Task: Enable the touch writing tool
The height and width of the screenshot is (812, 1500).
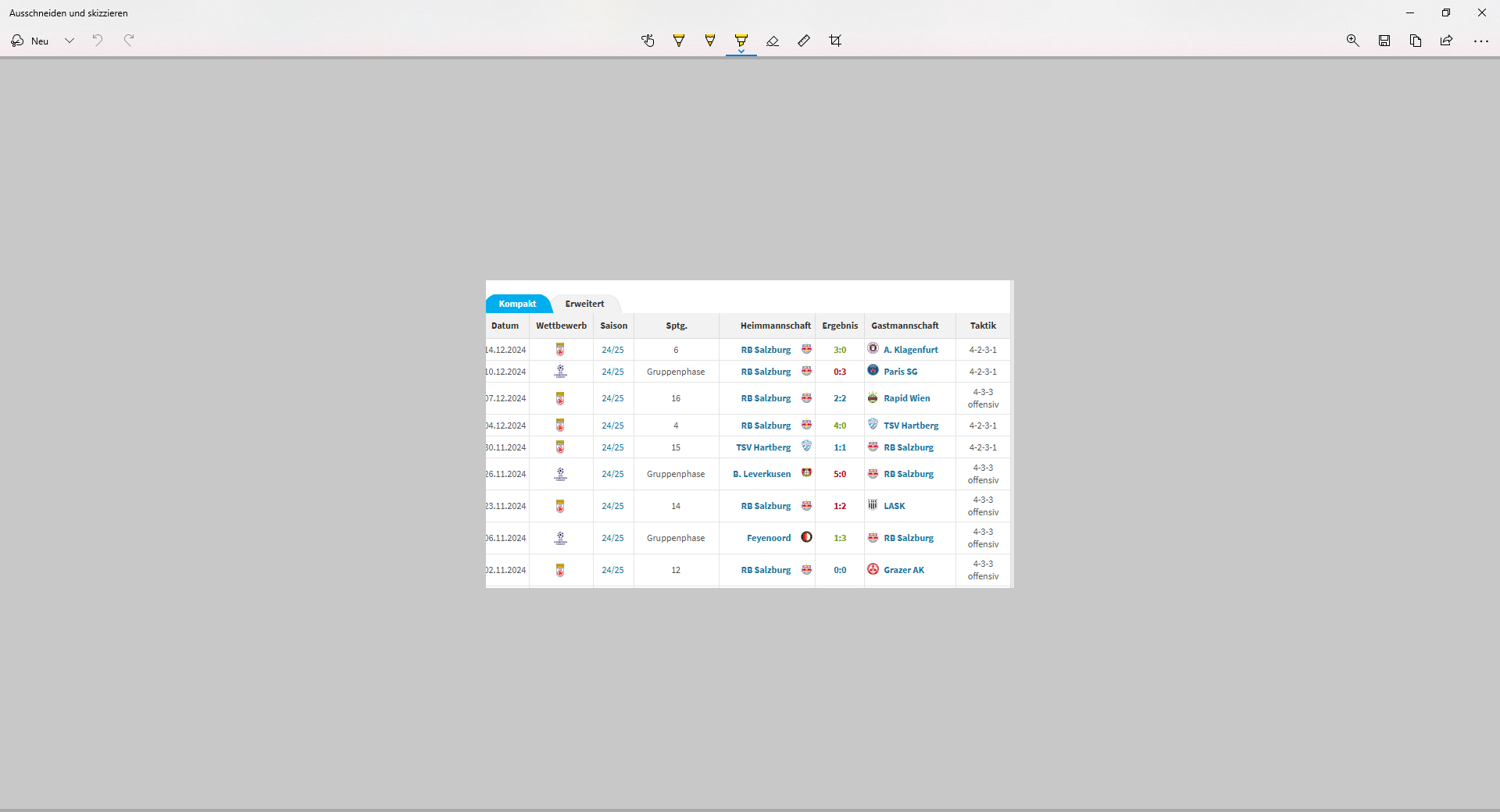Action: tap(648, 41)
